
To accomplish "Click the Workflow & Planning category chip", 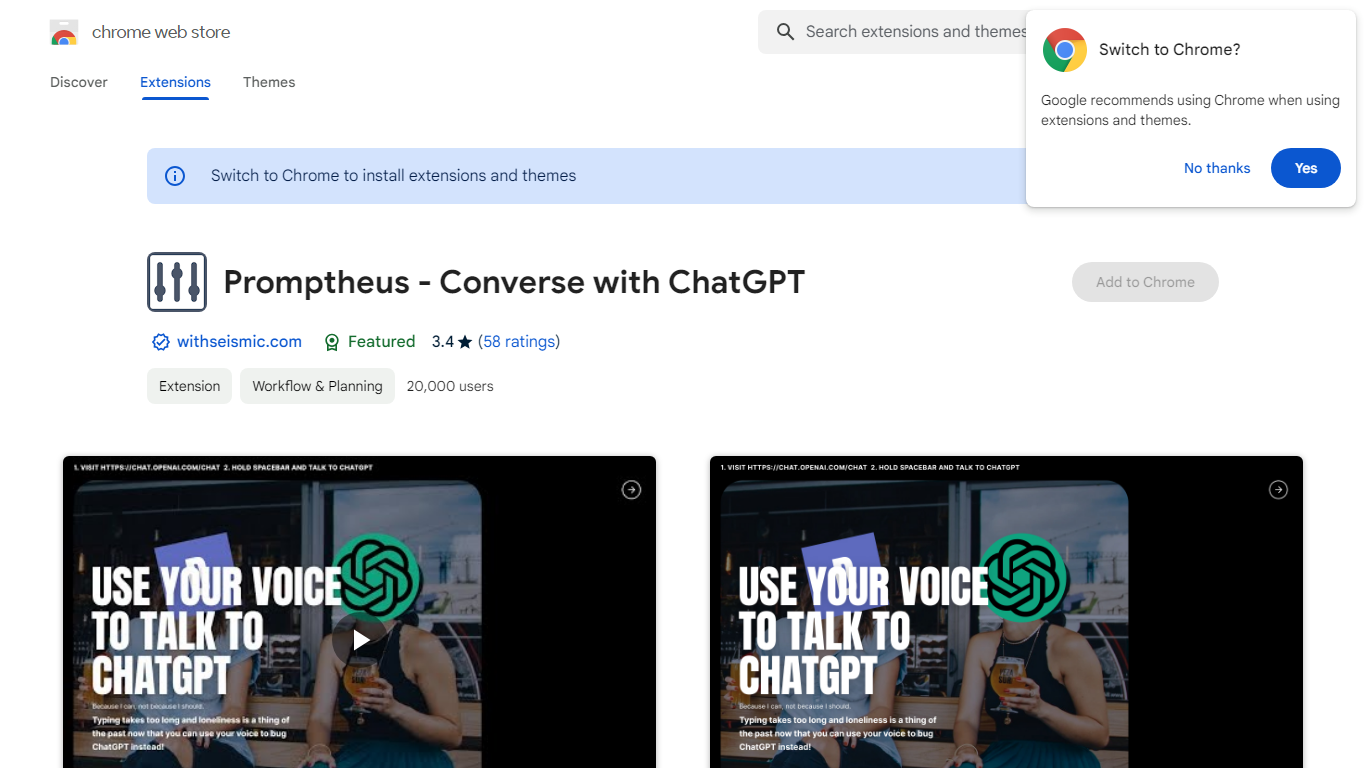I will pyautogui.click(x=317, y=386).
